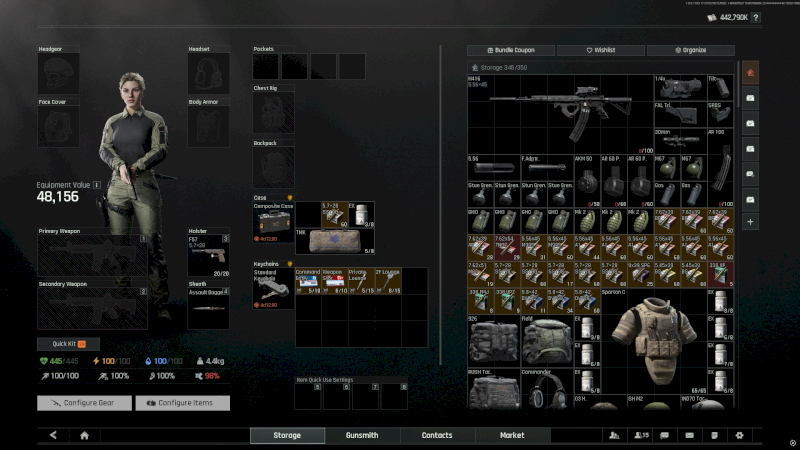Select the 2F Lounge key

tap(388, 281)
